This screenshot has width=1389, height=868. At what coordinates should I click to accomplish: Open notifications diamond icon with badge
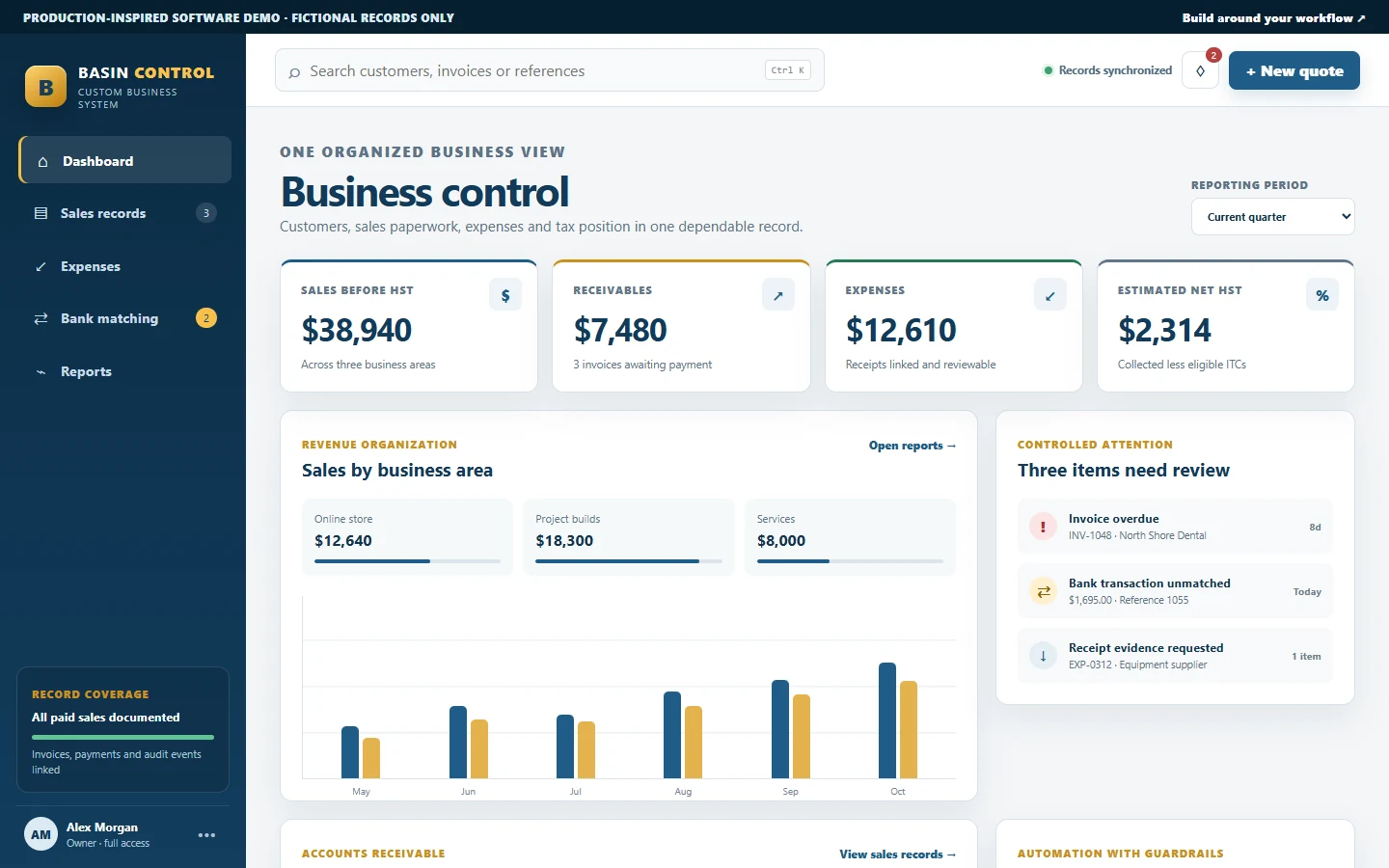[x=1201, y=70]
